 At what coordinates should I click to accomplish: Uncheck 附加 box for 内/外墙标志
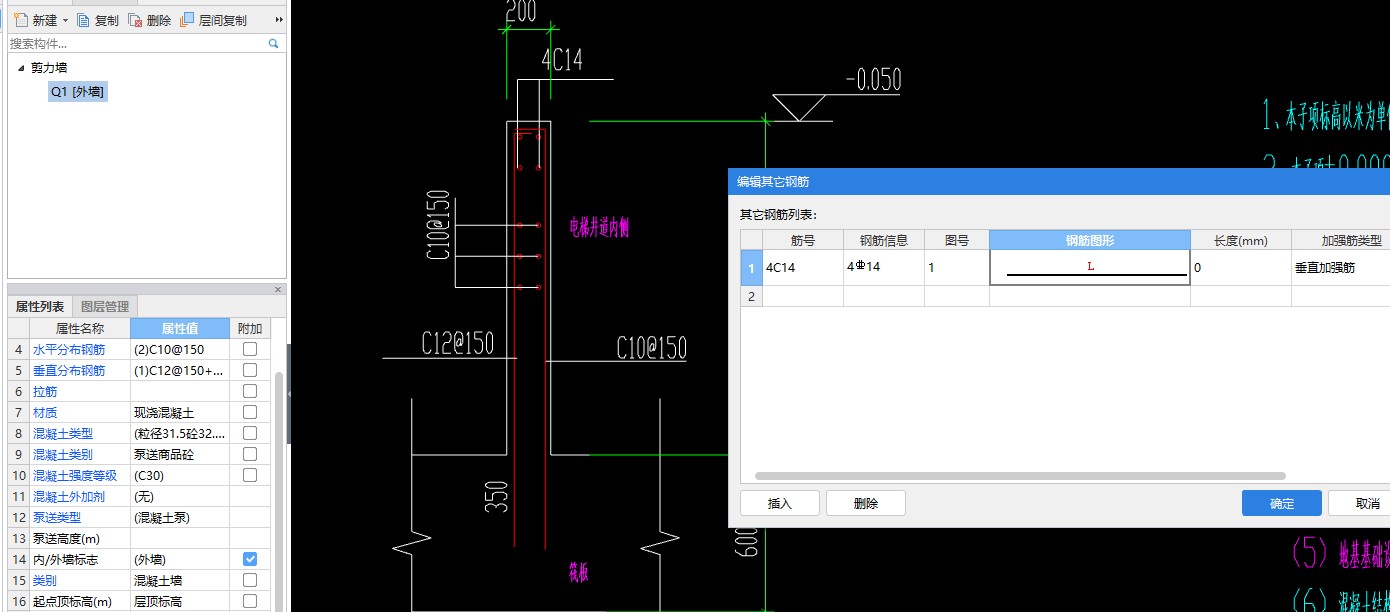pyautogui.click(x=250, y=559)
